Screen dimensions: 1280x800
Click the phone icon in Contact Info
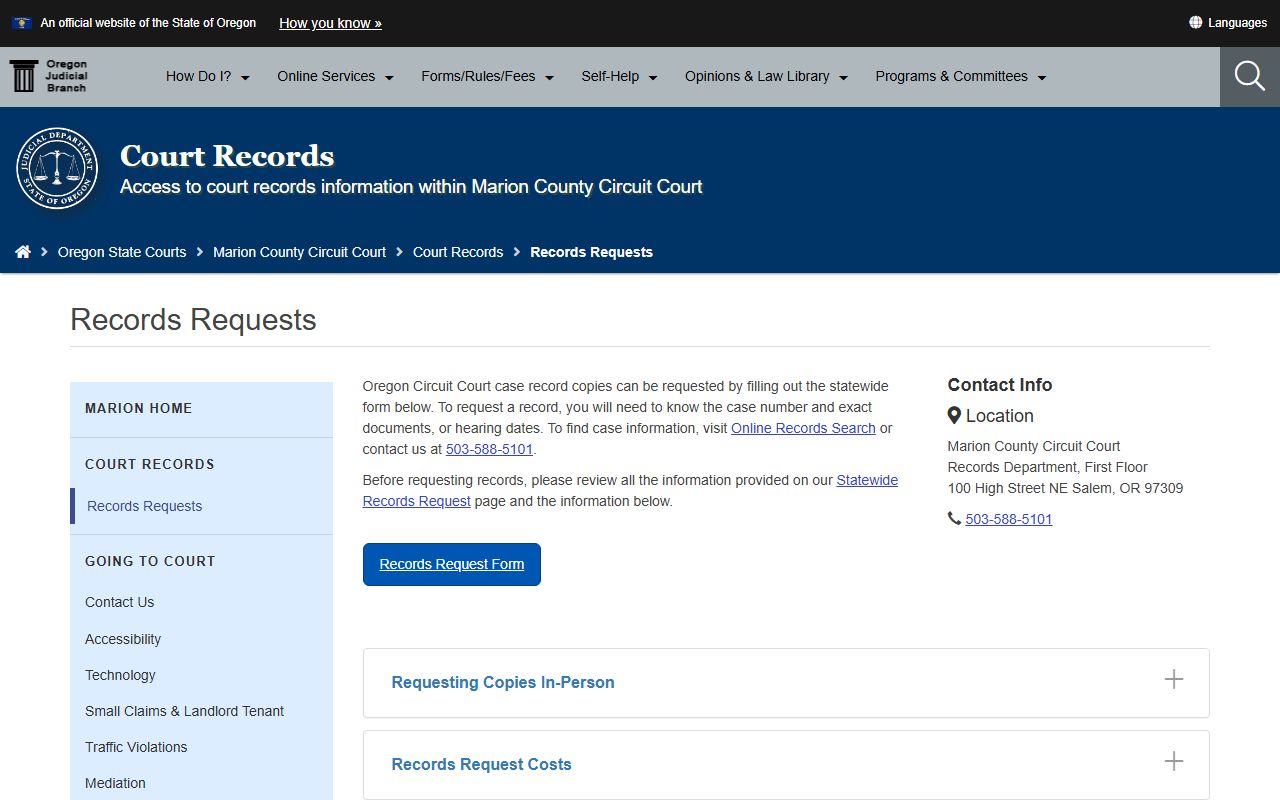(954, 519)
